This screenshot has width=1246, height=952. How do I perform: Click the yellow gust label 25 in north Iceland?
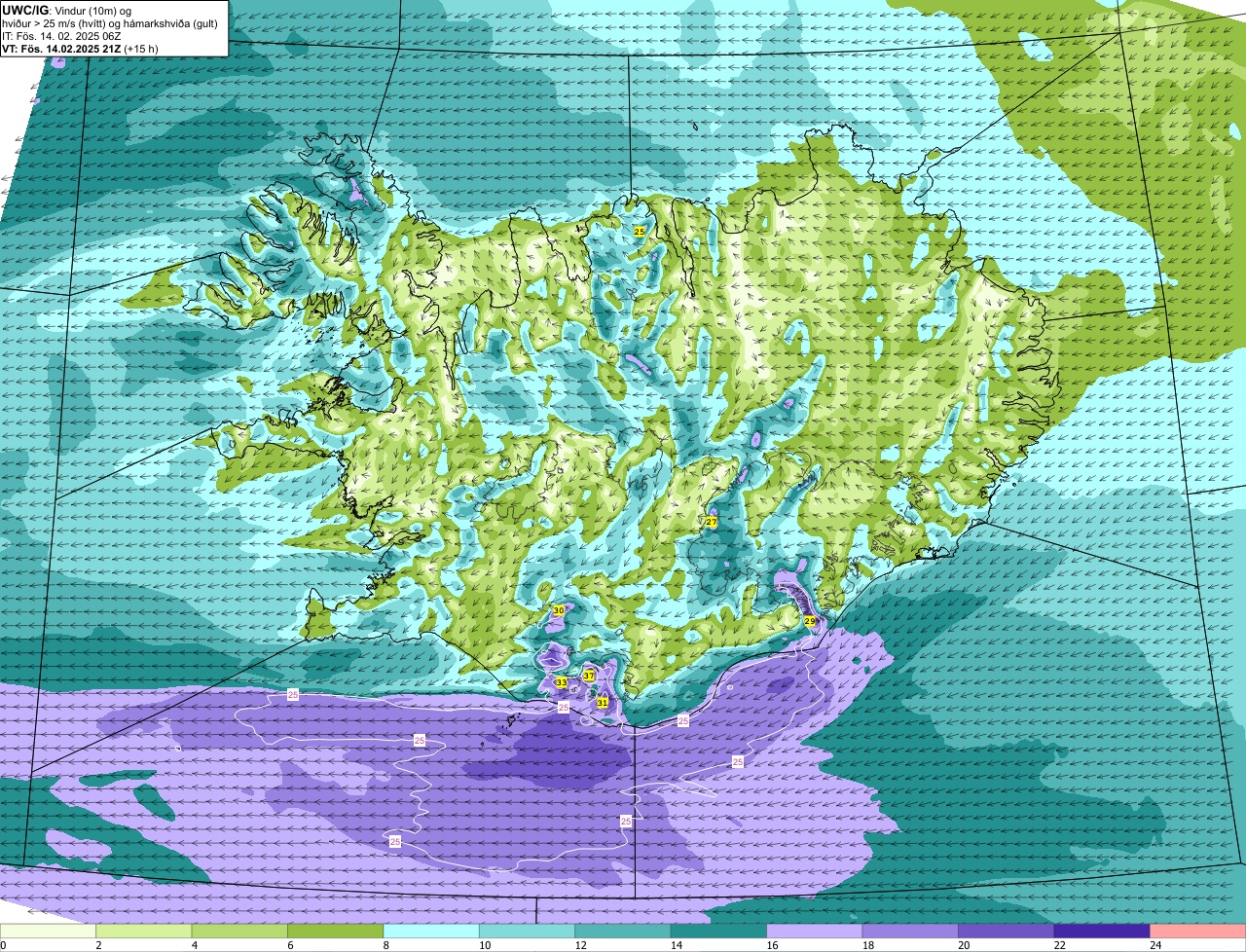click(640, 231)
